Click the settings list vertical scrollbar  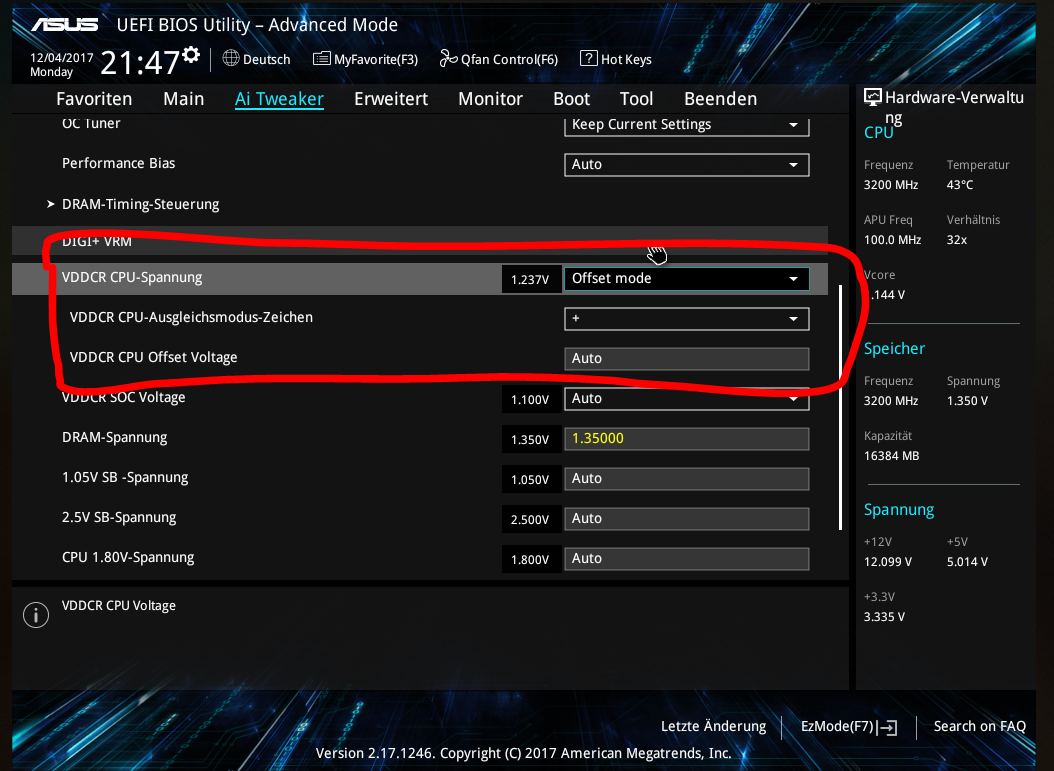point(840,407)
